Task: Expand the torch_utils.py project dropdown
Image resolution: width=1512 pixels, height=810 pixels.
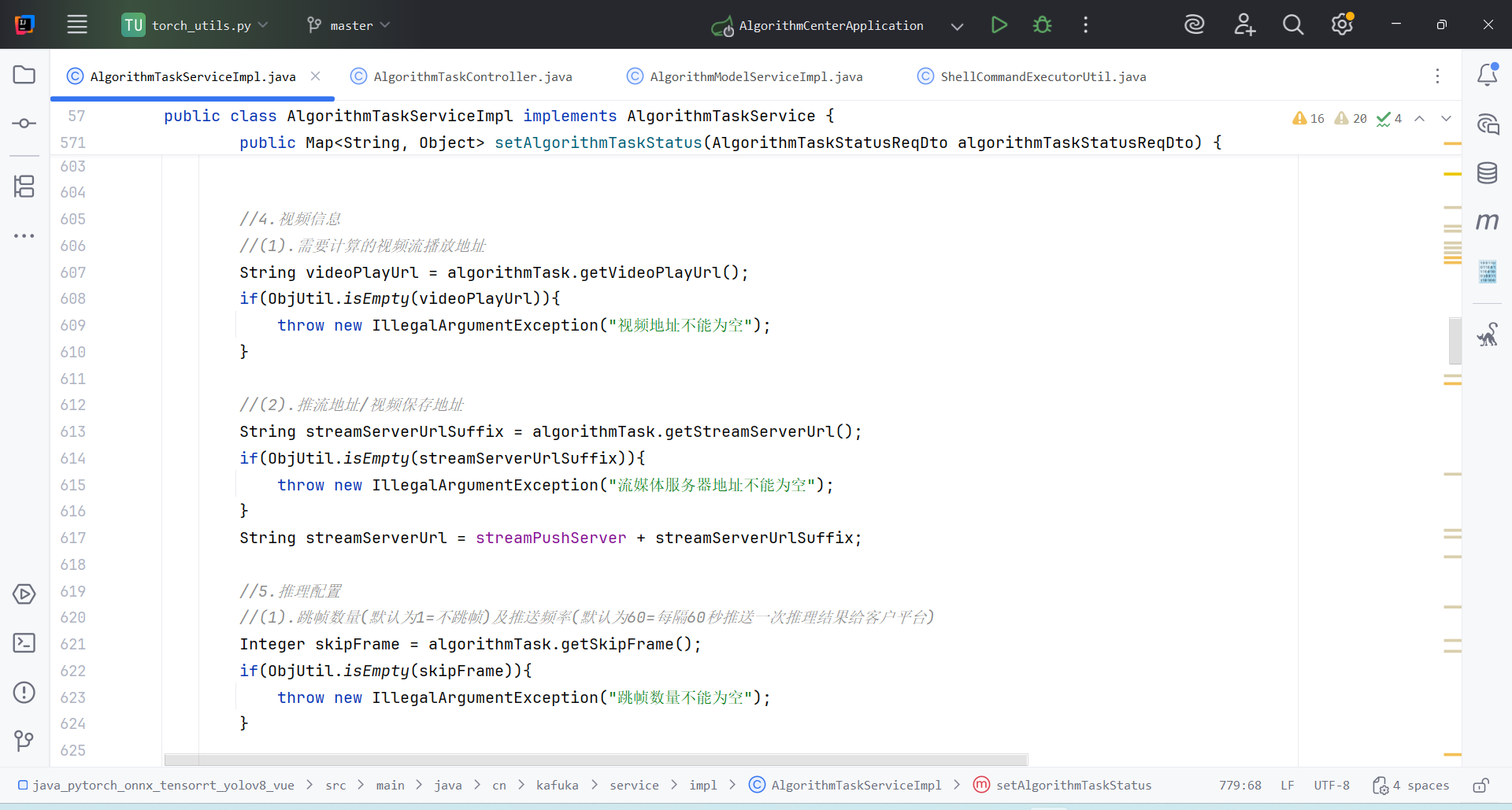Action: coord(195,25)
